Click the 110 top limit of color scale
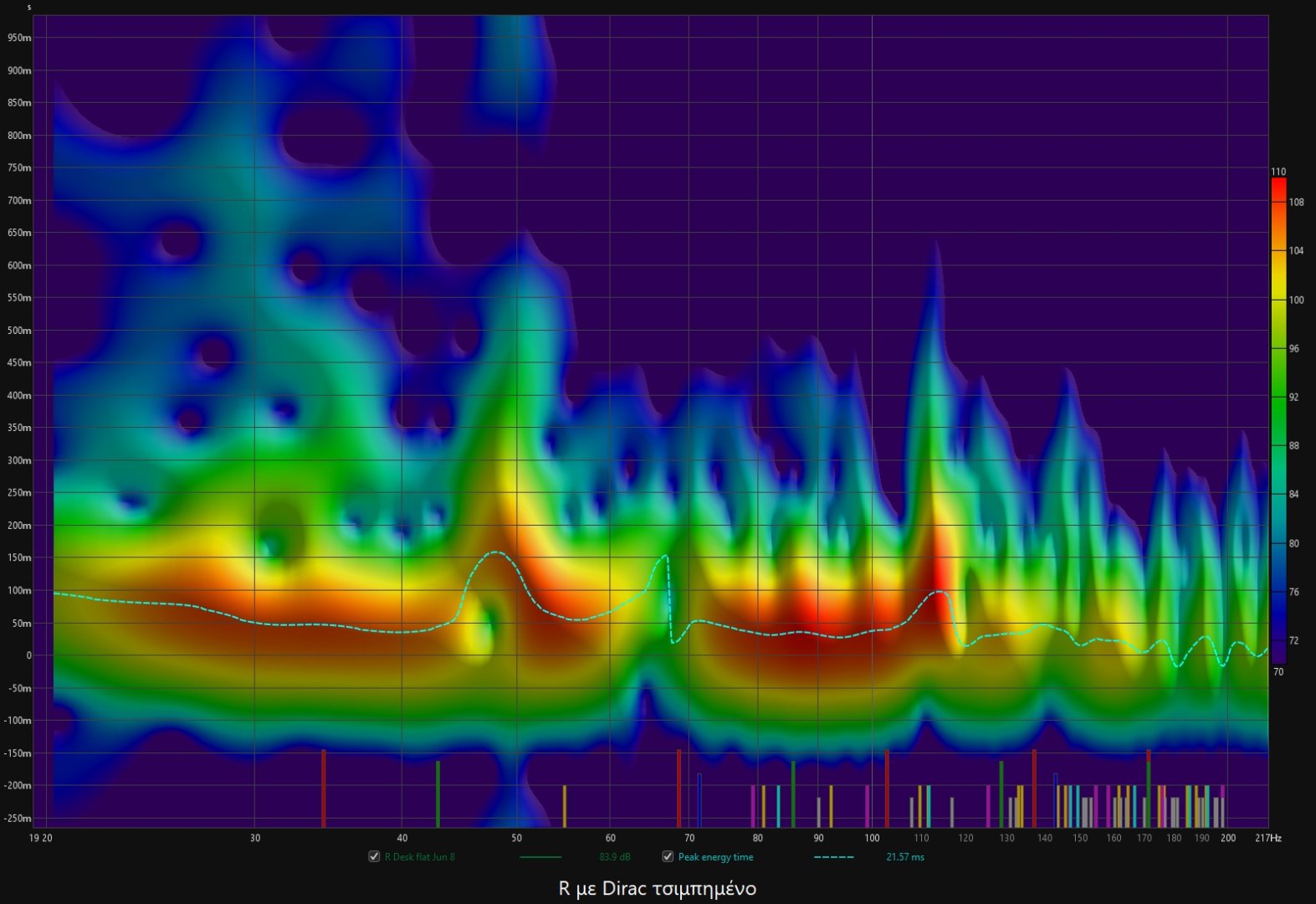Screen dimensions: 1316x904 coord(1278,172)
